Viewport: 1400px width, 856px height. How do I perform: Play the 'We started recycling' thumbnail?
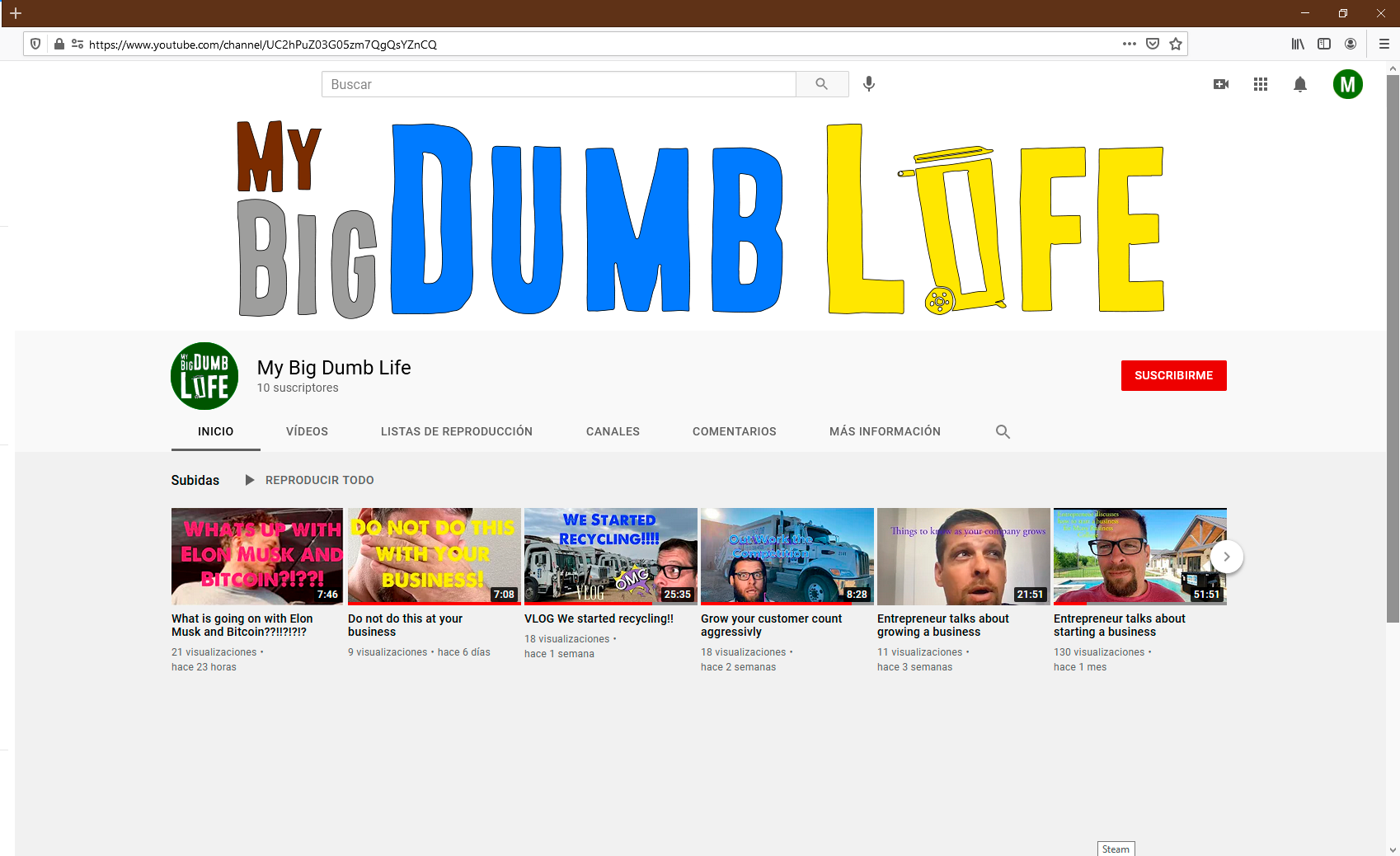pos(610,557)
